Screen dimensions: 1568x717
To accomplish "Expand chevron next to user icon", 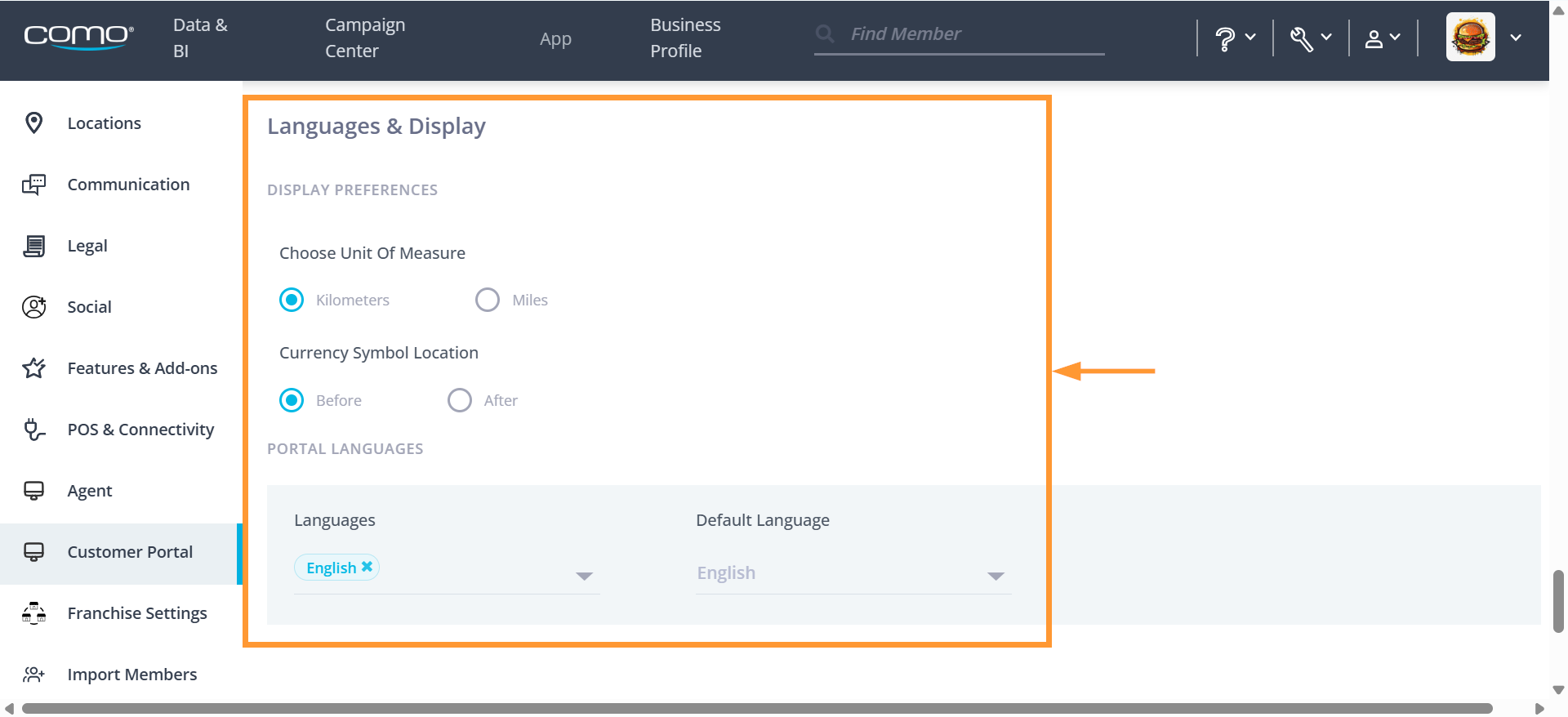I will (x=1395, y=37).
